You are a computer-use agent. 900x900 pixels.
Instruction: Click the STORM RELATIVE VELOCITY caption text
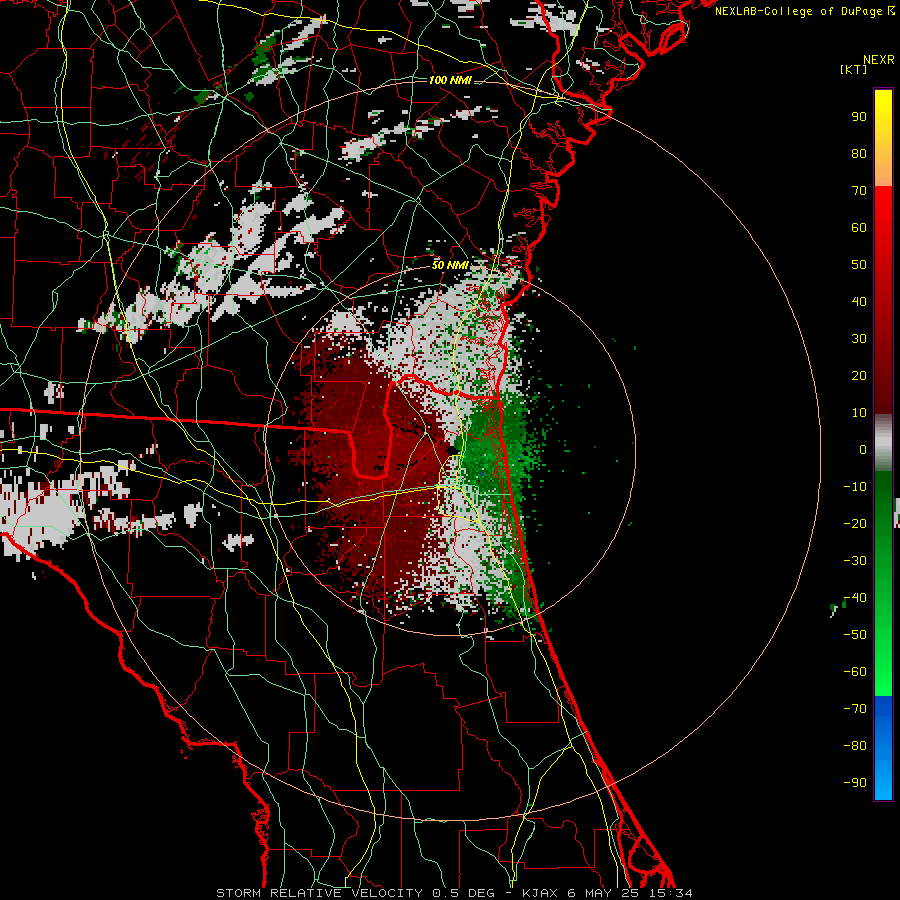coord(319,893)
